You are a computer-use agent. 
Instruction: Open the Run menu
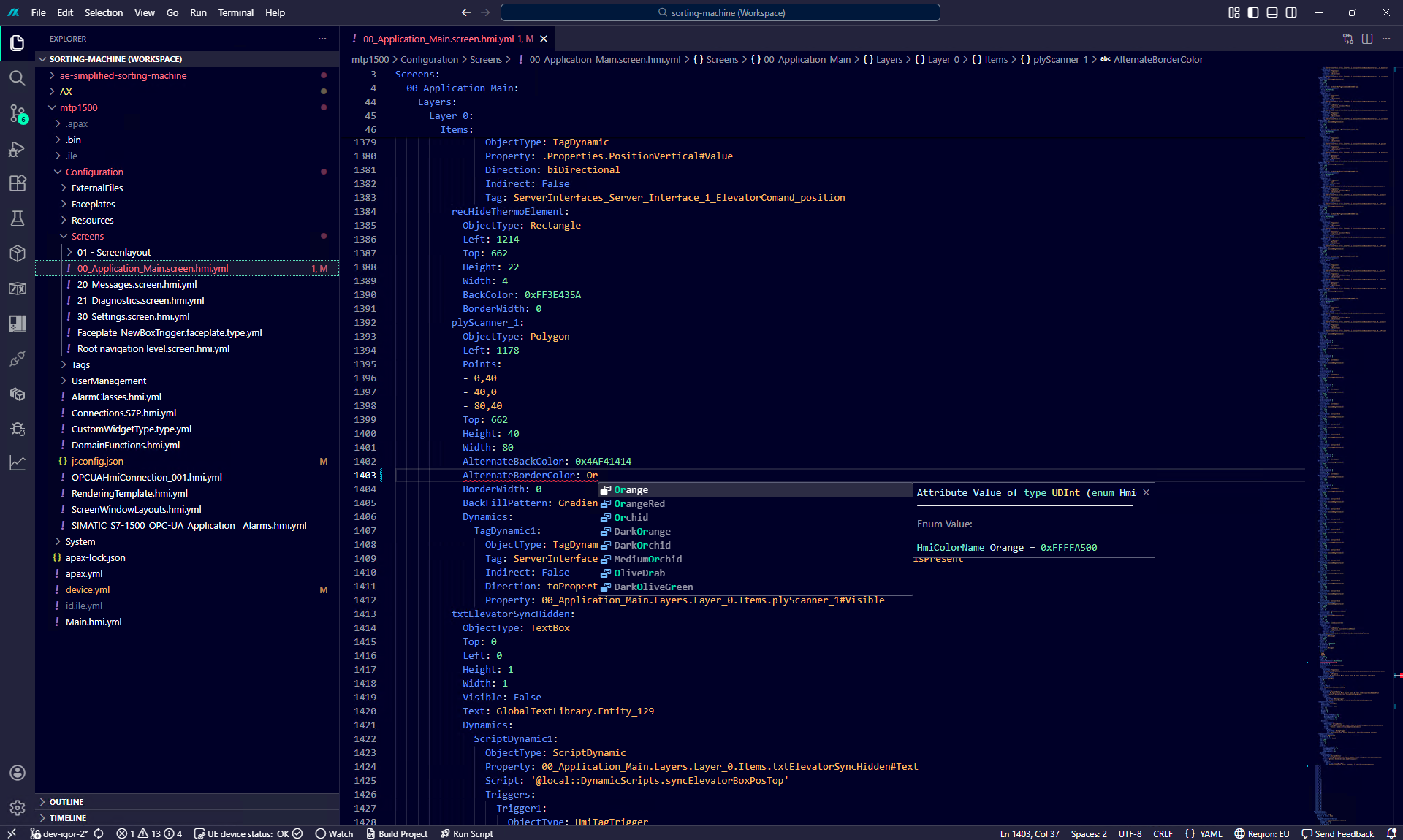point(198,12)
